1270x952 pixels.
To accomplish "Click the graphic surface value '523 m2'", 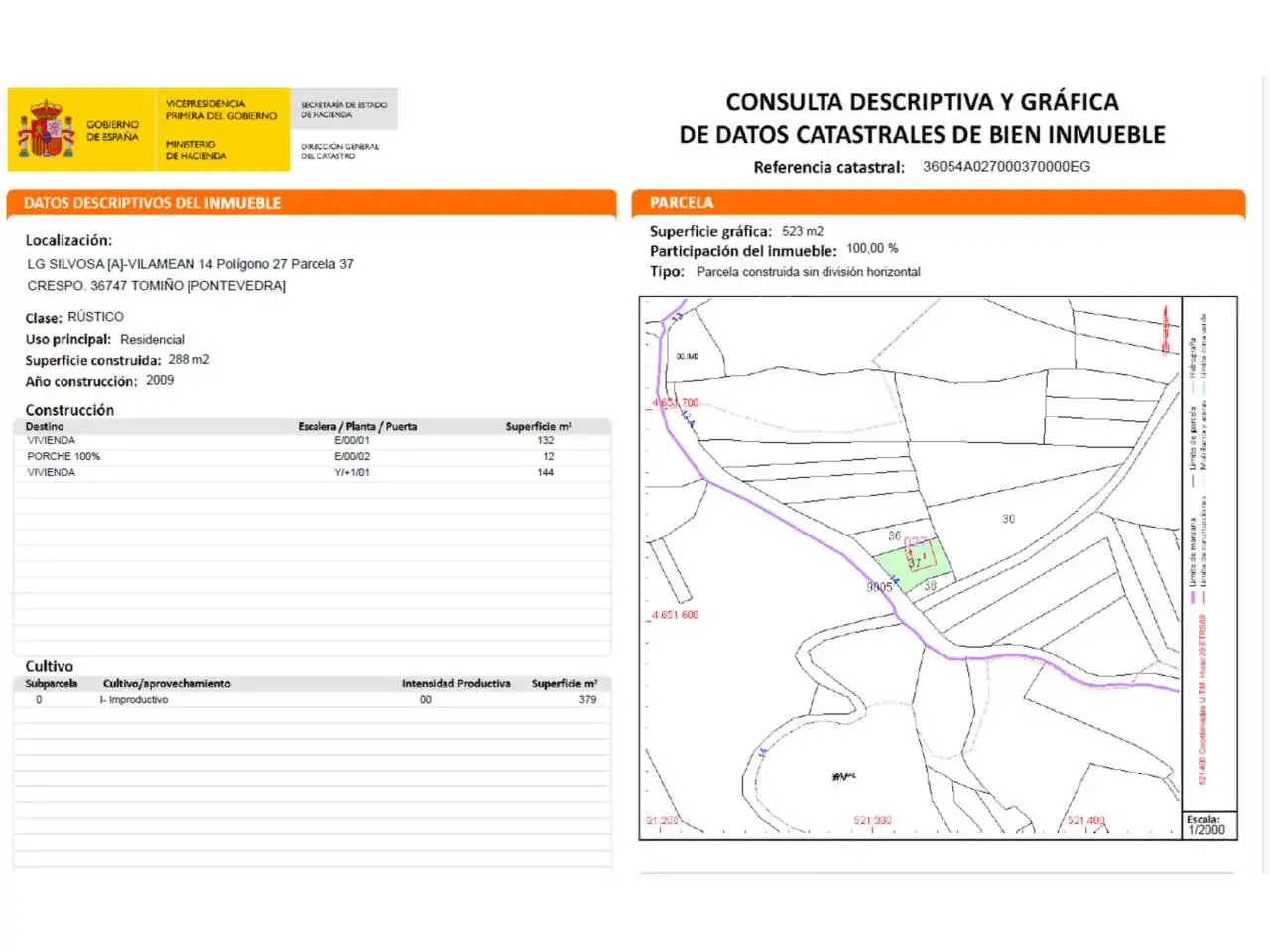I will pyautogui.click(x=803, y=231).
